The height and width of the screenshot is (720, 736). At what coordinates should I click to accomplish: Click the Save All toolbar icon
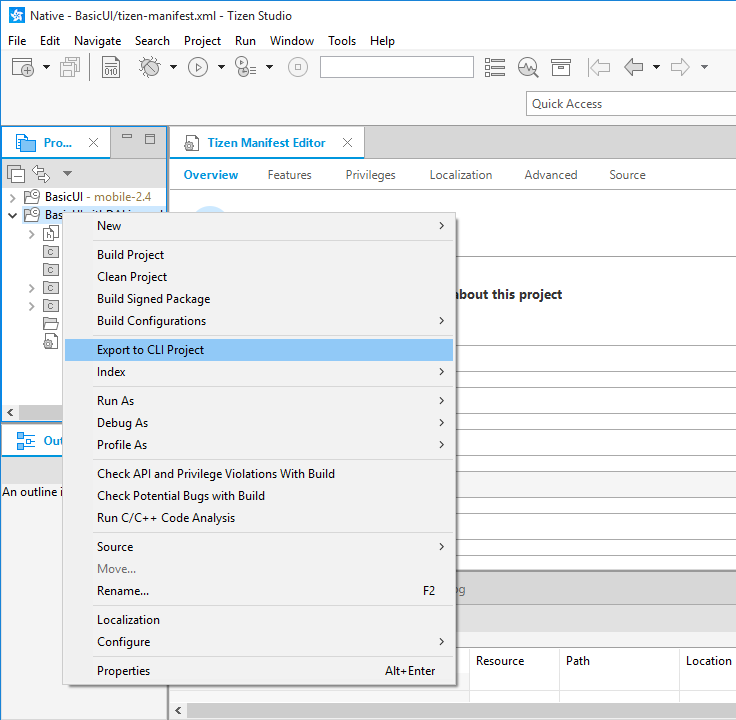point(69,68)
